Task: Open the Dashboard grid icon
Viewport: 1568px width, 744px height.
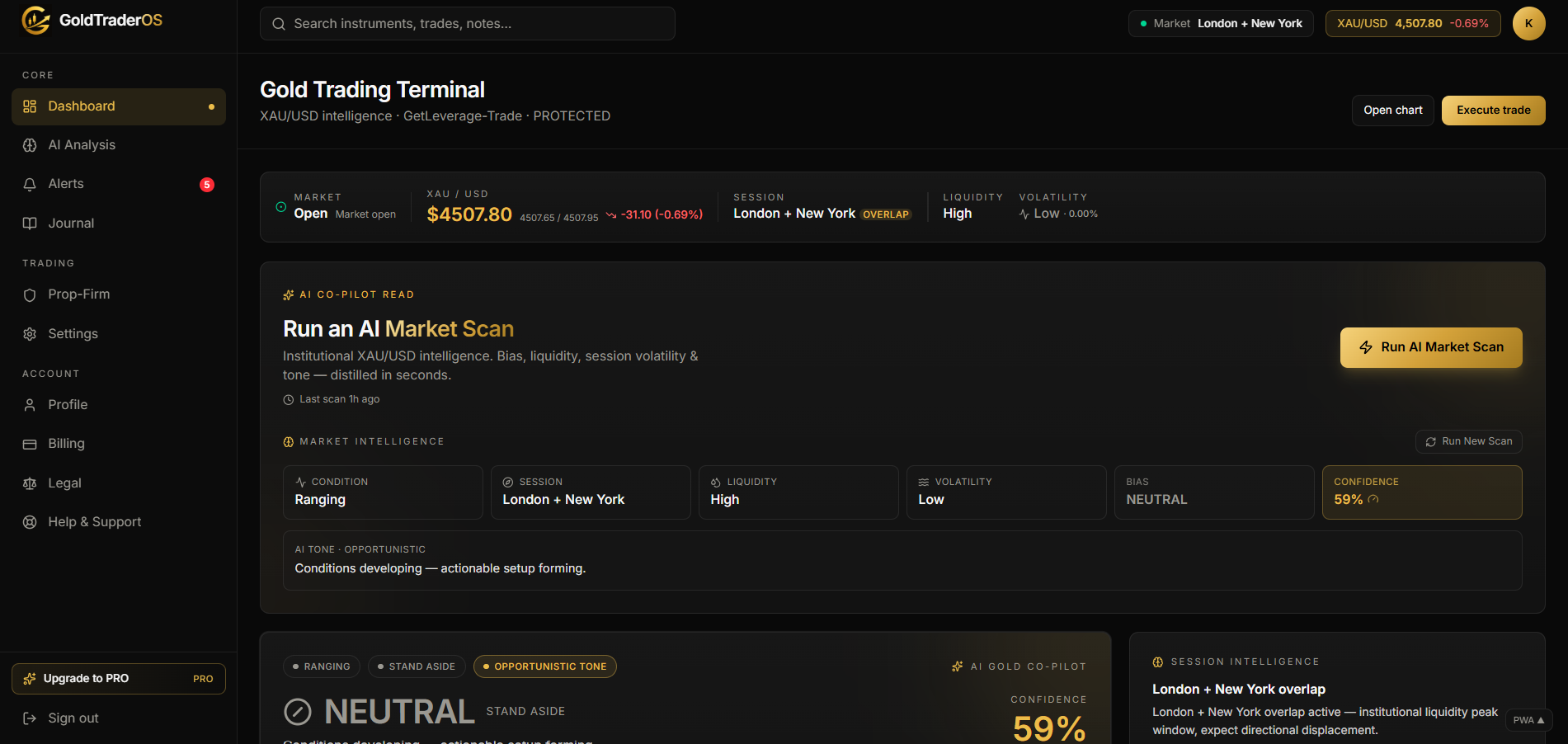Action: pos(30,106)
